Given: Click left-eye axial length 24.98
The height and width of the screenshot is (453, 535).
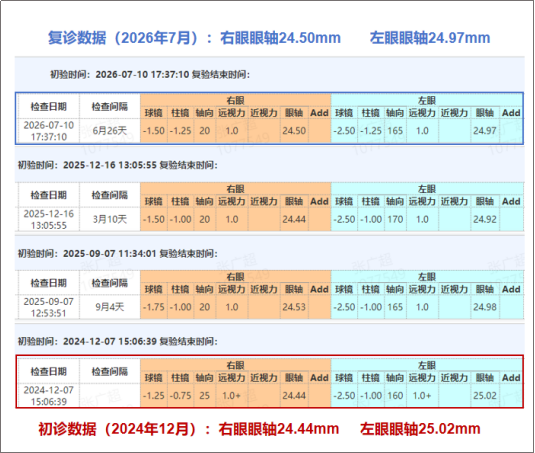Looking at the screenshot, I should coord(485,307).
